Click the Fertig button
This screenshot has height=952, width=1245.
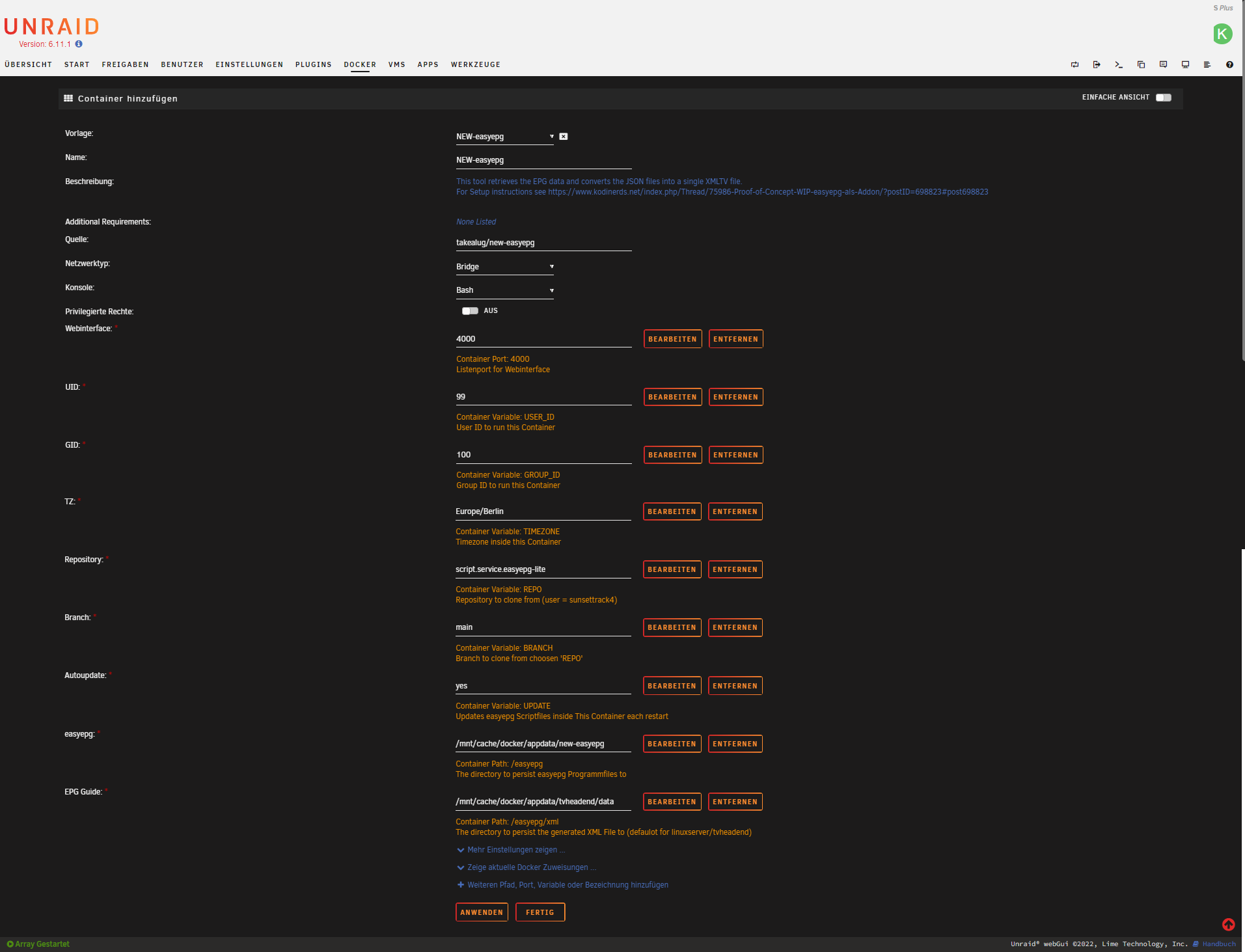pyautogui.click(x=540, y=912)
